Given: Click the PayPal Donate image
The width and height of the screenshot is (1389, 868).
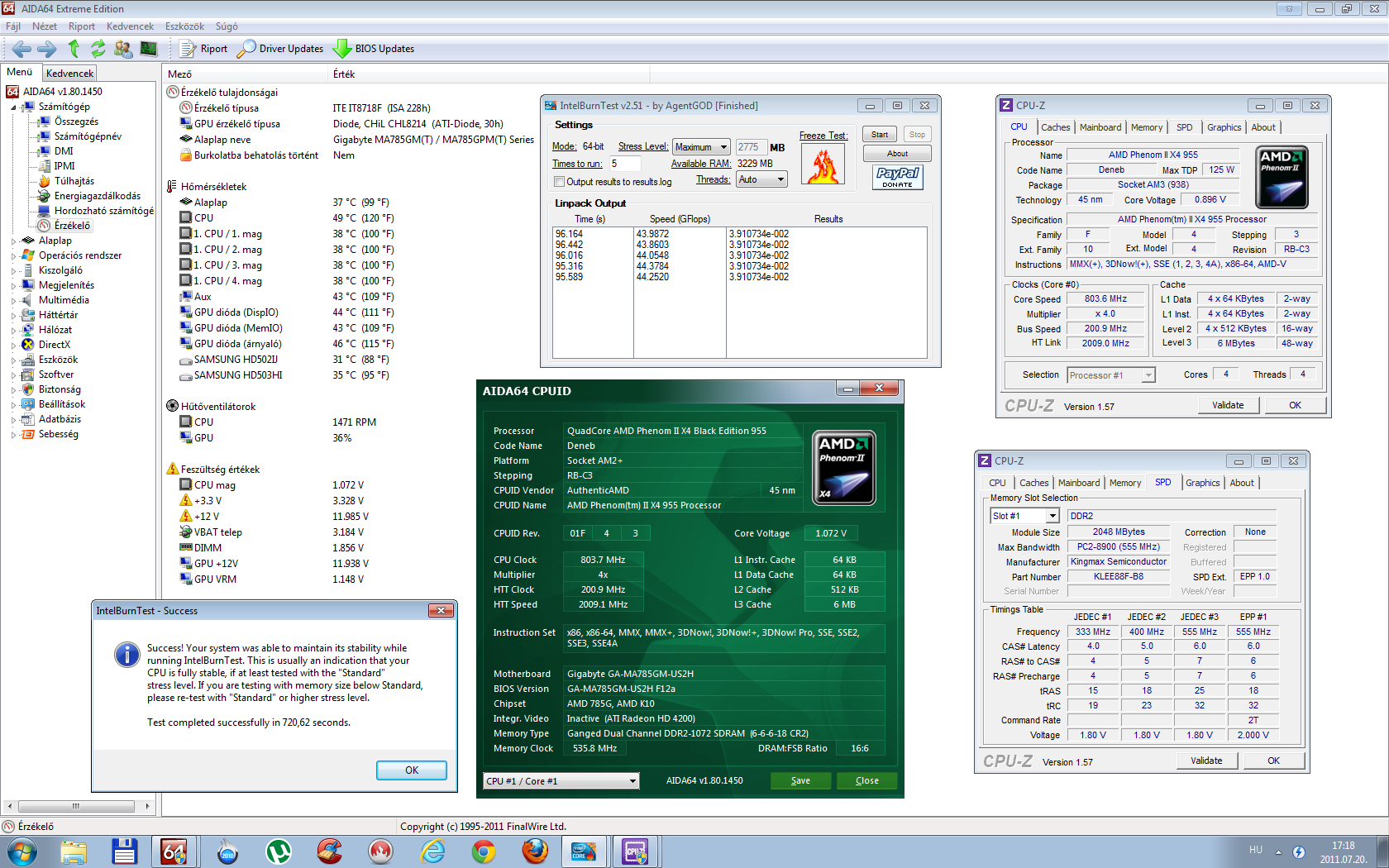Looking at the screenshot, I should coord(897,177).
